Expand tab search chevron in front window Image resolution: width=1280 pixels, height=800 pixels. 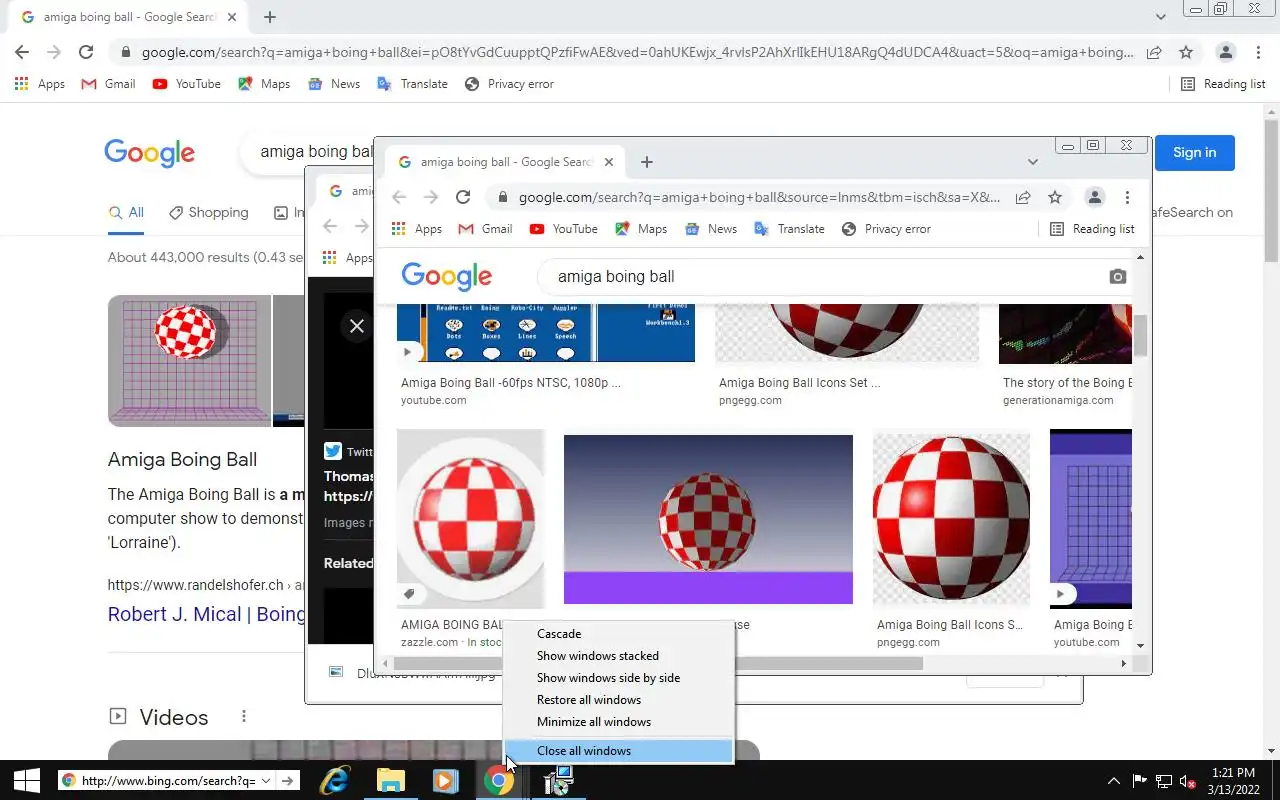coord(1033,162)
